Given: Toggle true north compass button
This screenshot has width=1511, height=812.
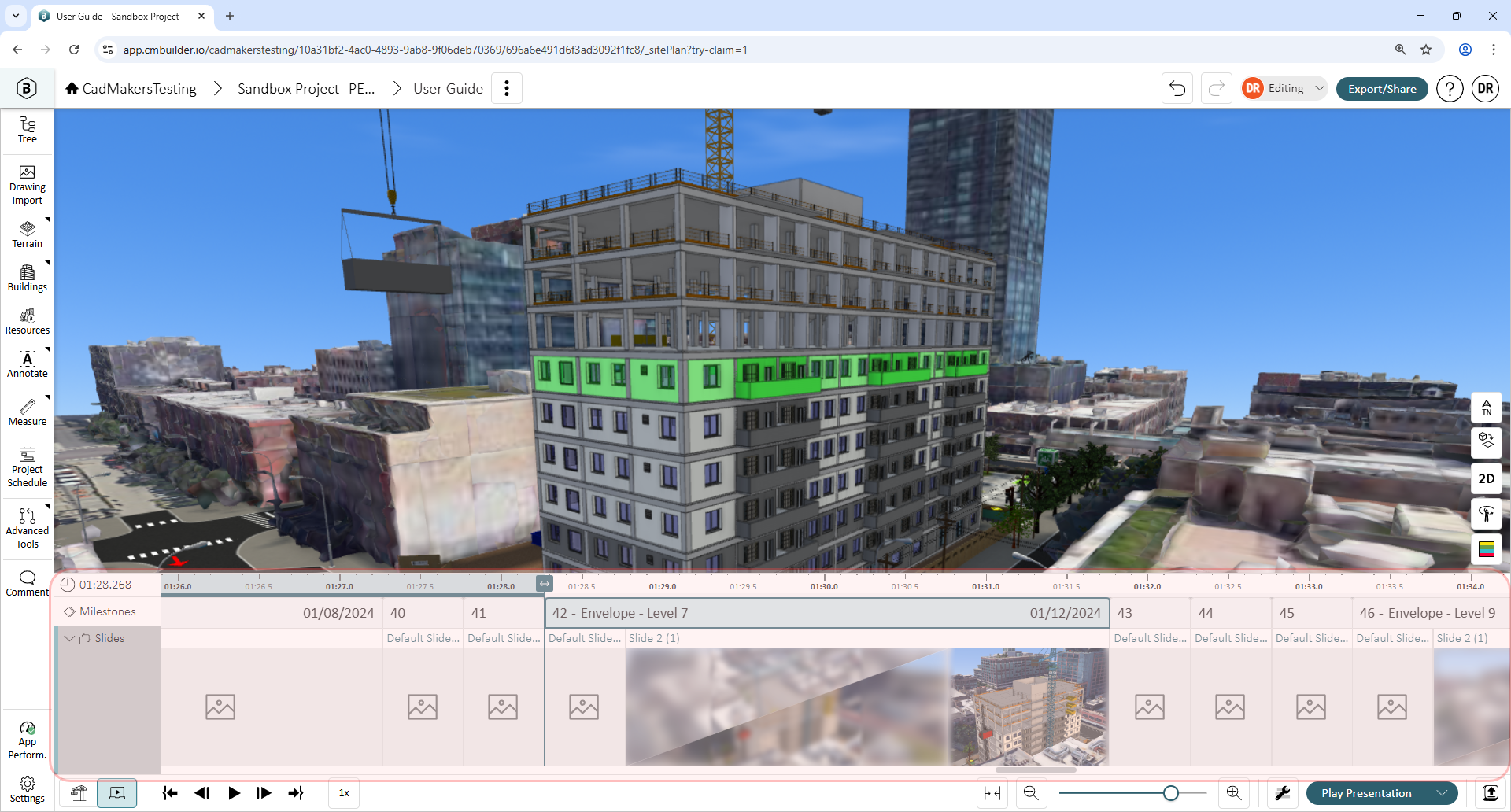Looking at the screenshot, I should [x=1487, y=408].
